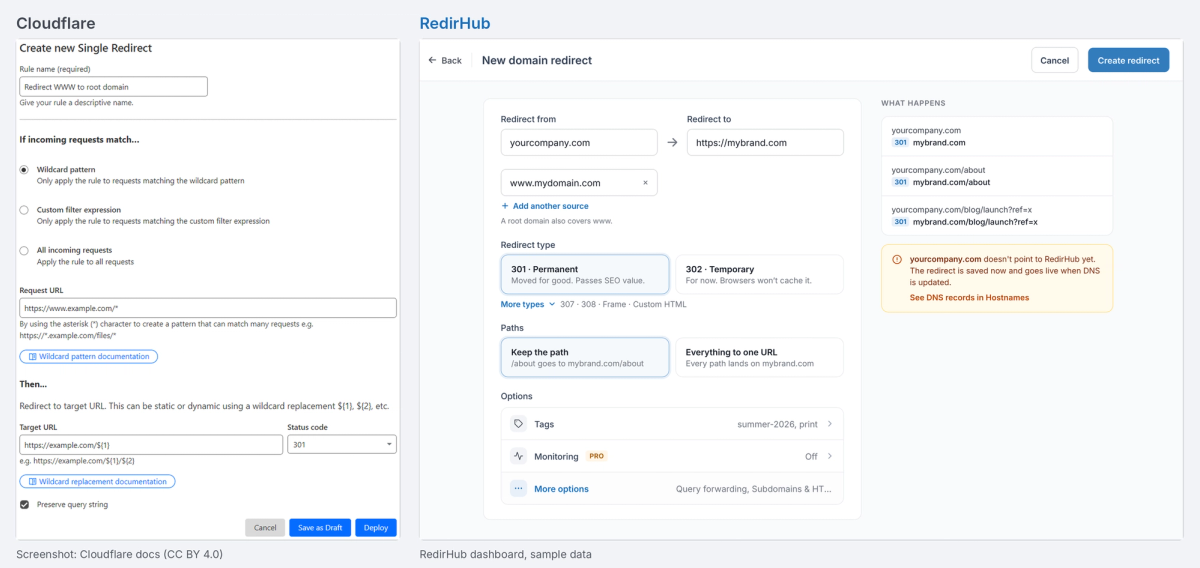Click Add another source link
This screenshot has width=1200, height=568.
[x=545, y=206]
